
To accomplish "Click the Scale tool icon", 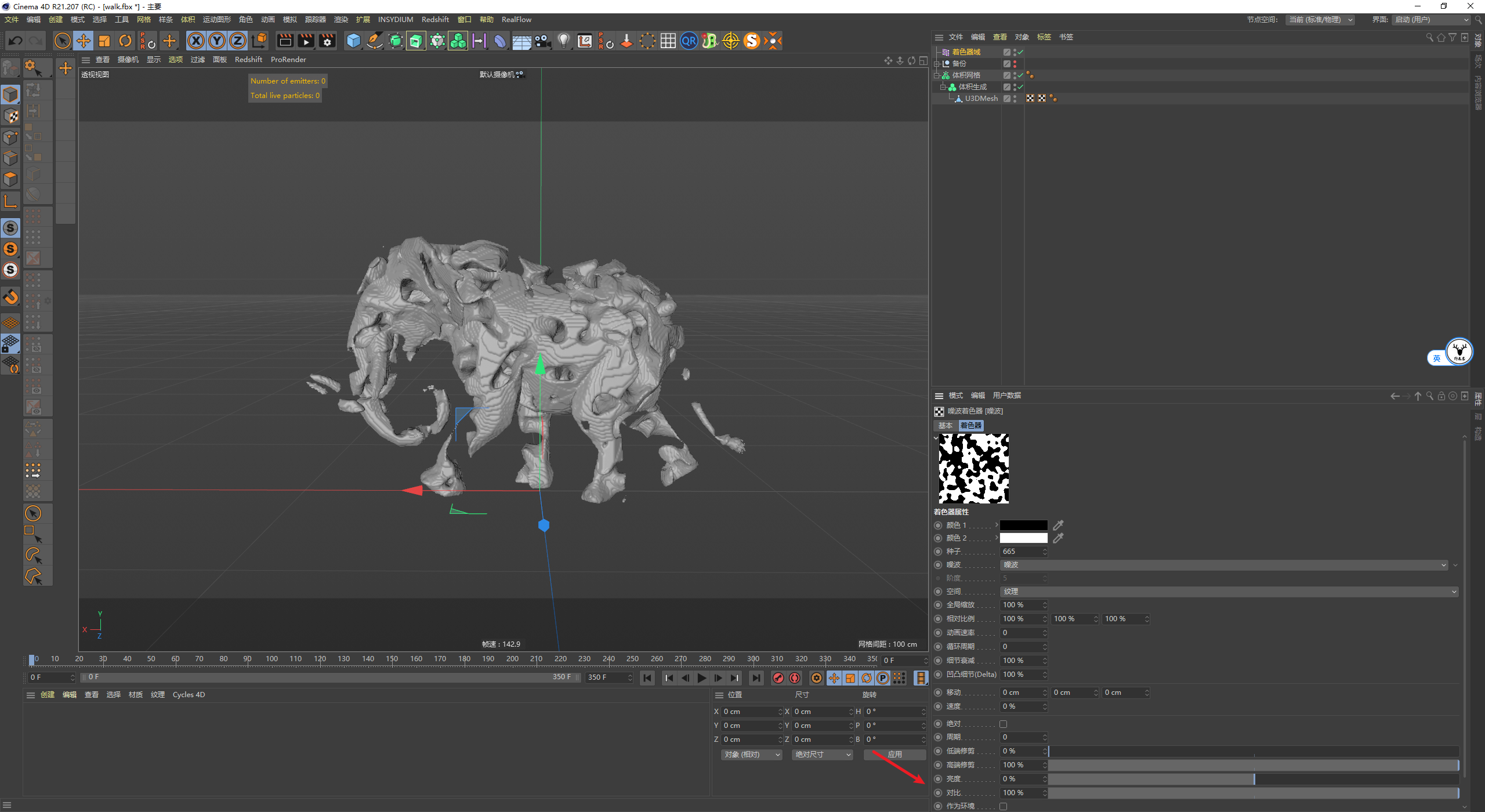I will tap(104, 41).
